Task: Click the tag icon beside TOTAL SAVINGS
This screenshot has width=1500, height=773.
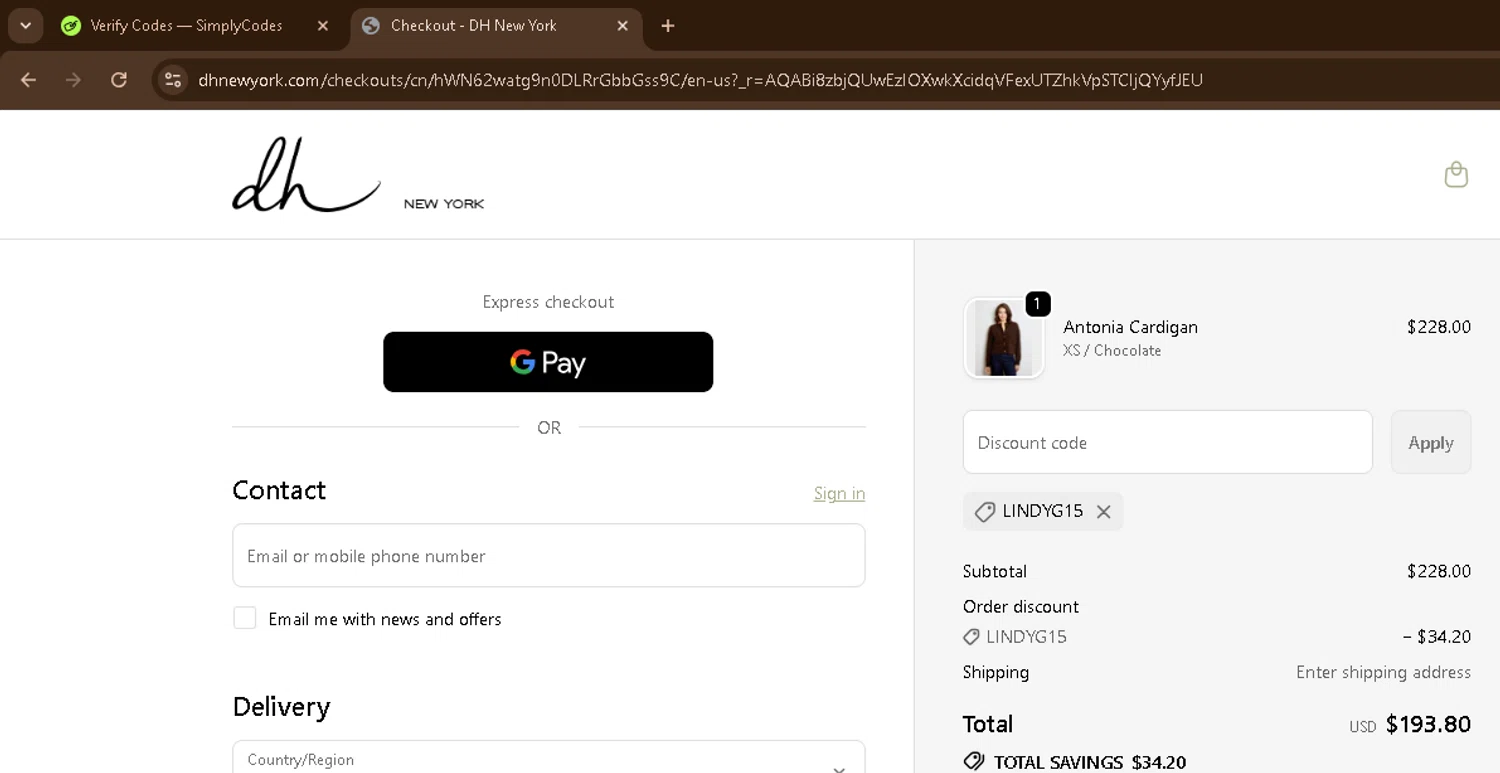Action: point(974,762)
